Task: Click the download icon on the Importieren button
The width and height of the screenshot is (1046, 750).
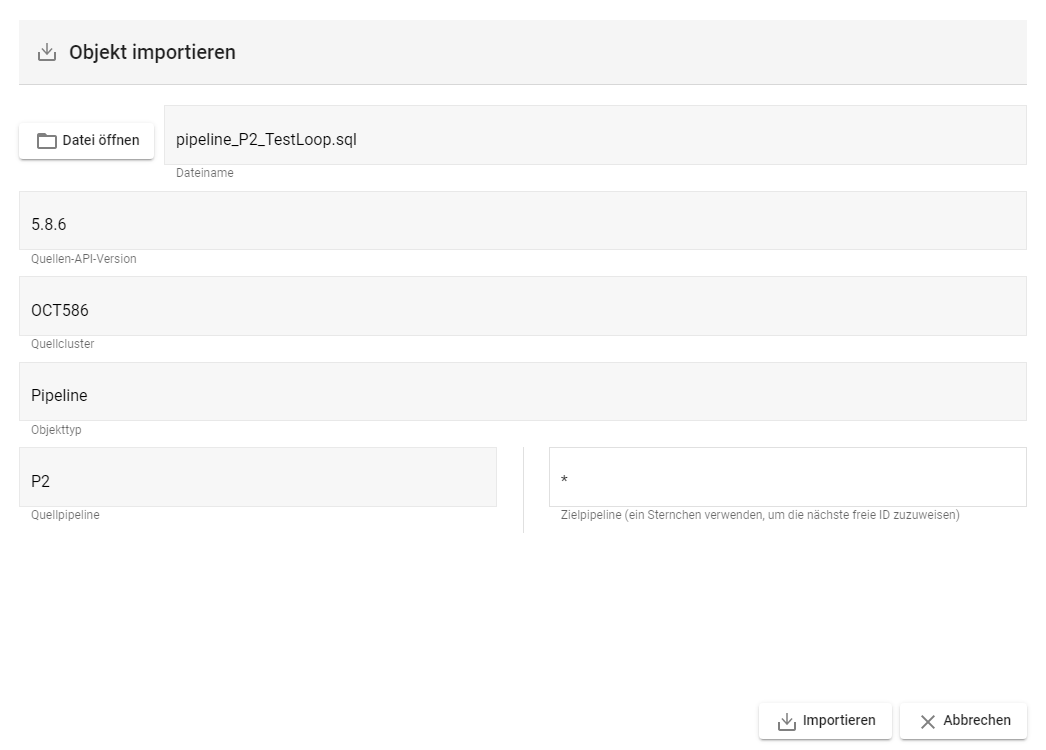Action: [x=787, y=721]
